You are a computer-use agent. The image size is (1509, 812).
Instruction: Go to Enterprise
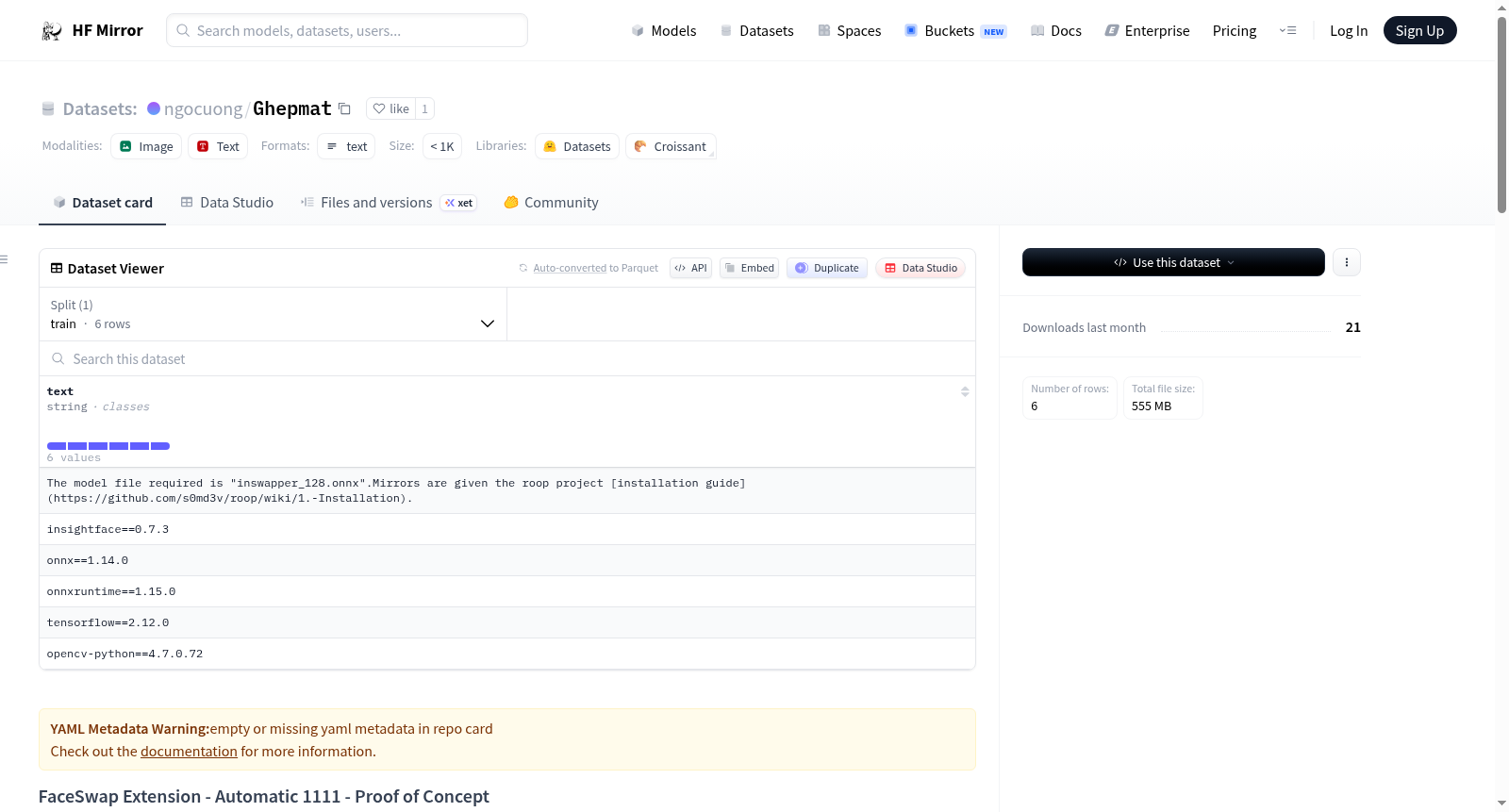click(x=1147, y=31)
